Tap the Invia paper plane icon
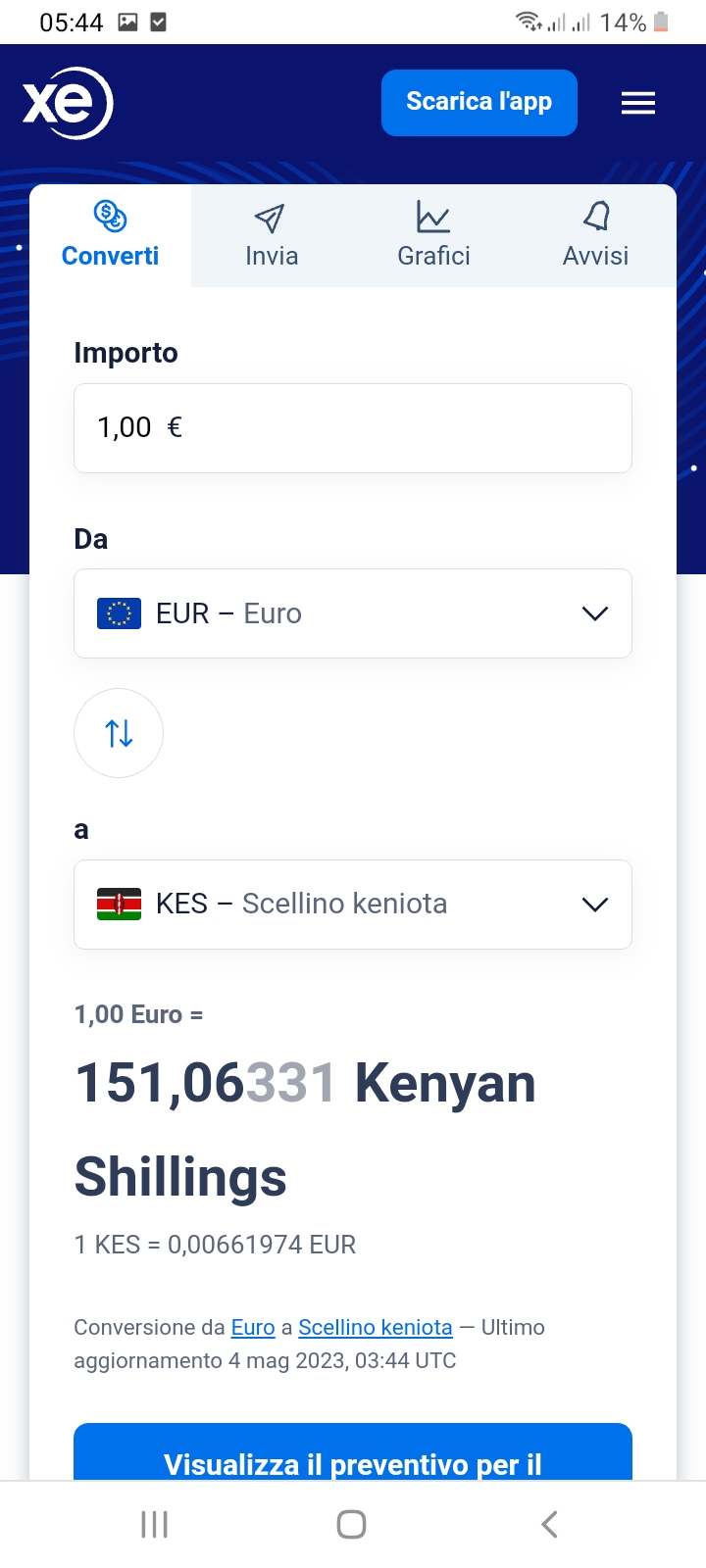 pos(270,218)
